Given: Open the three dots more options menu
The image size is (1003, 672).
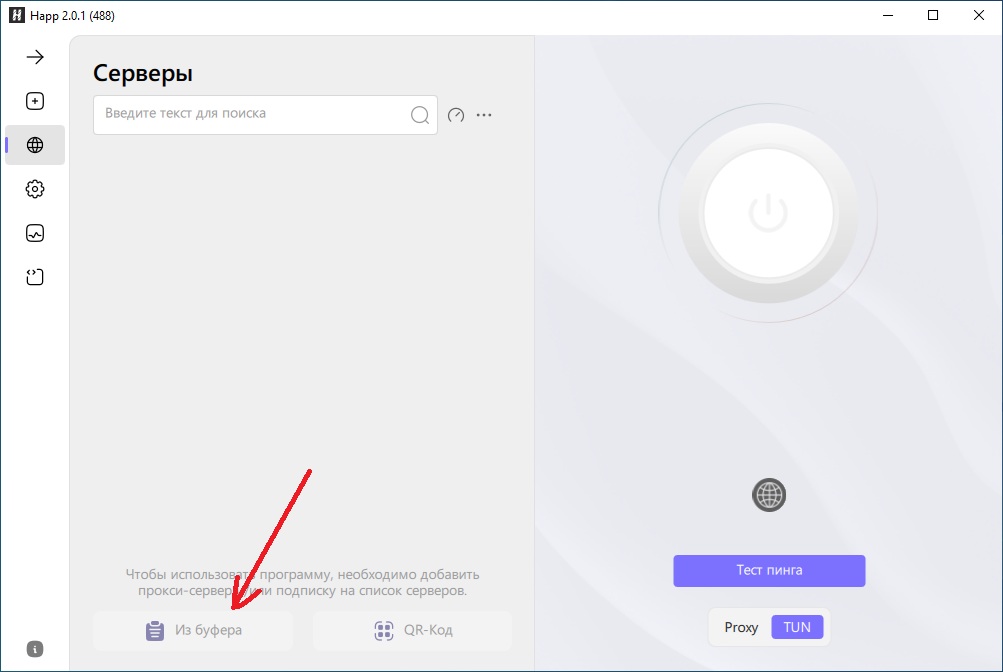Looking at the screenshot, I should 484,115.
